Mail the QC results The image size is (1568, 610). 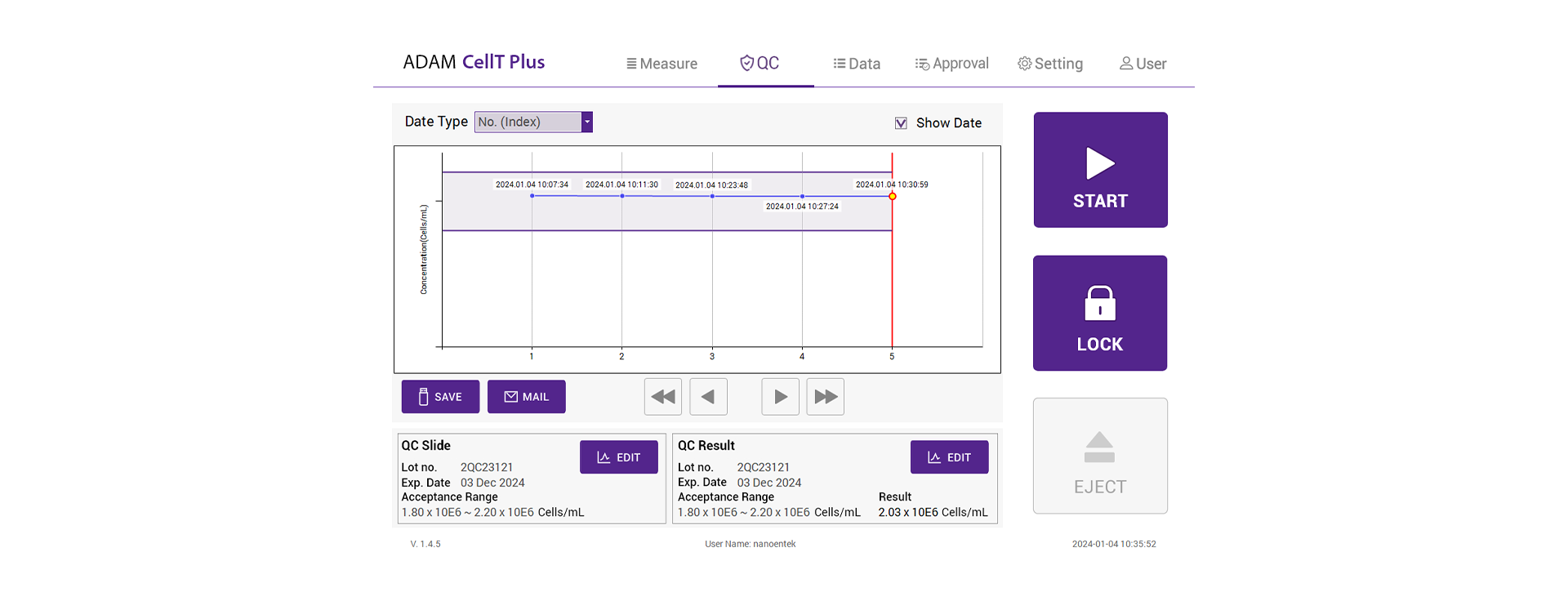tap(526, 397)
